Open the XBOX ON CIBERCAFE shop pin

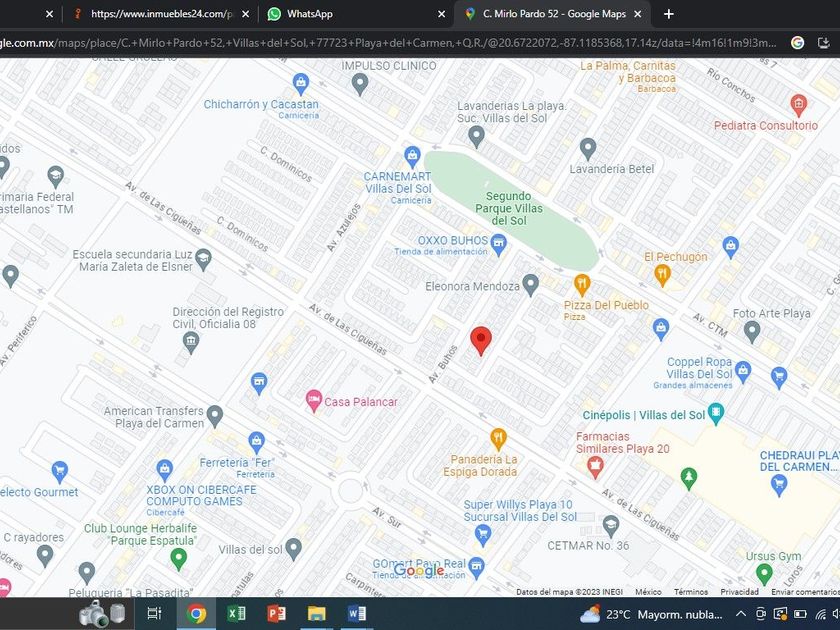pyautogui.click(x=164, y=470)
